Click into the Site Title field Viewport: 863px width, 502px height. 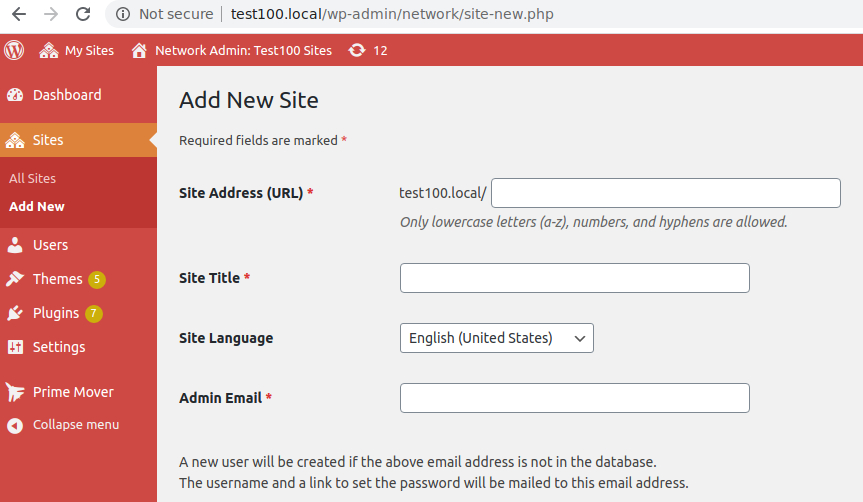coord(575,278)
